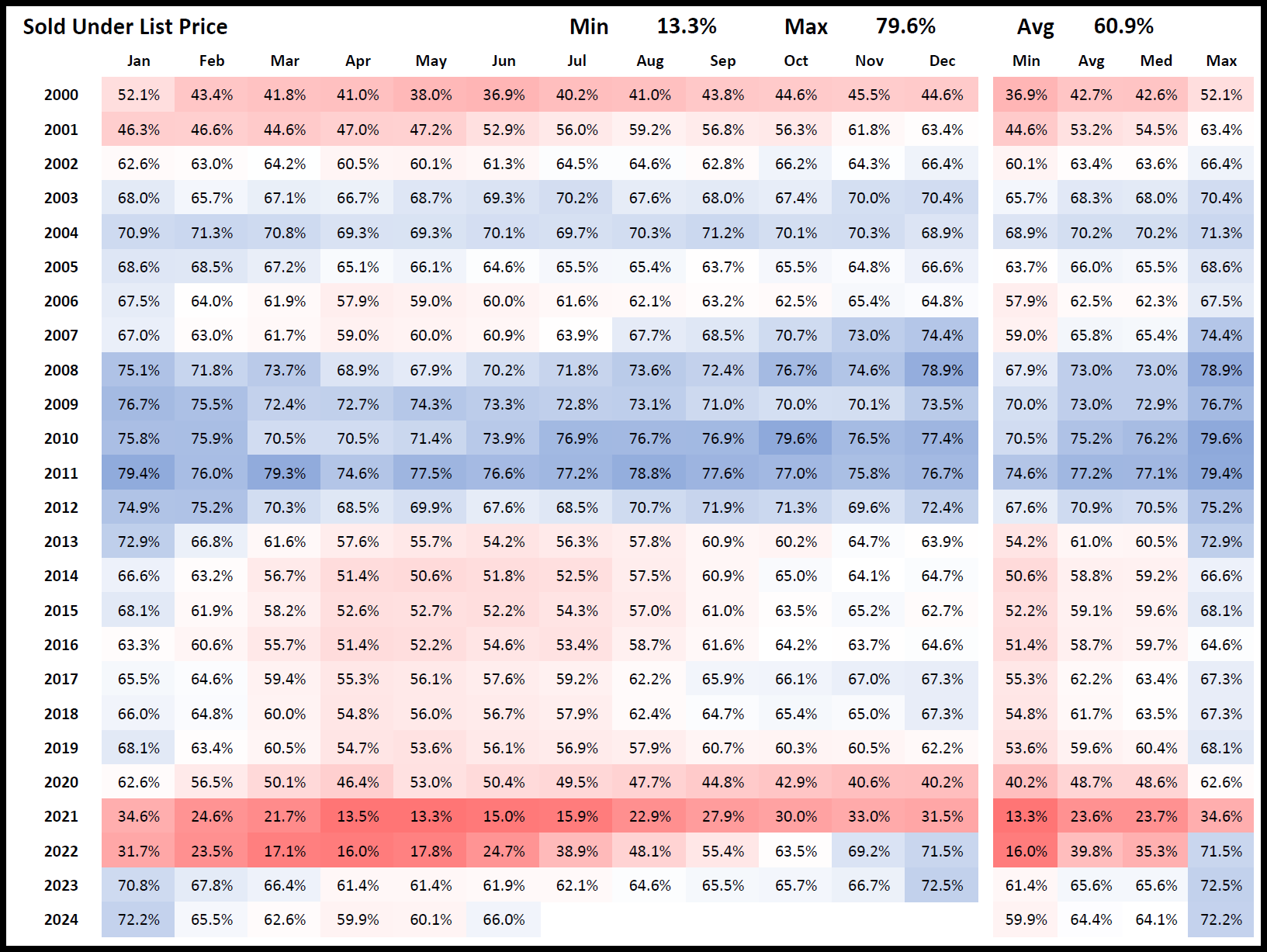This screenshot has width=1267, height=952.
Task: Click the overall Max value 79.6% at top
Action: (x=905, y=27)
